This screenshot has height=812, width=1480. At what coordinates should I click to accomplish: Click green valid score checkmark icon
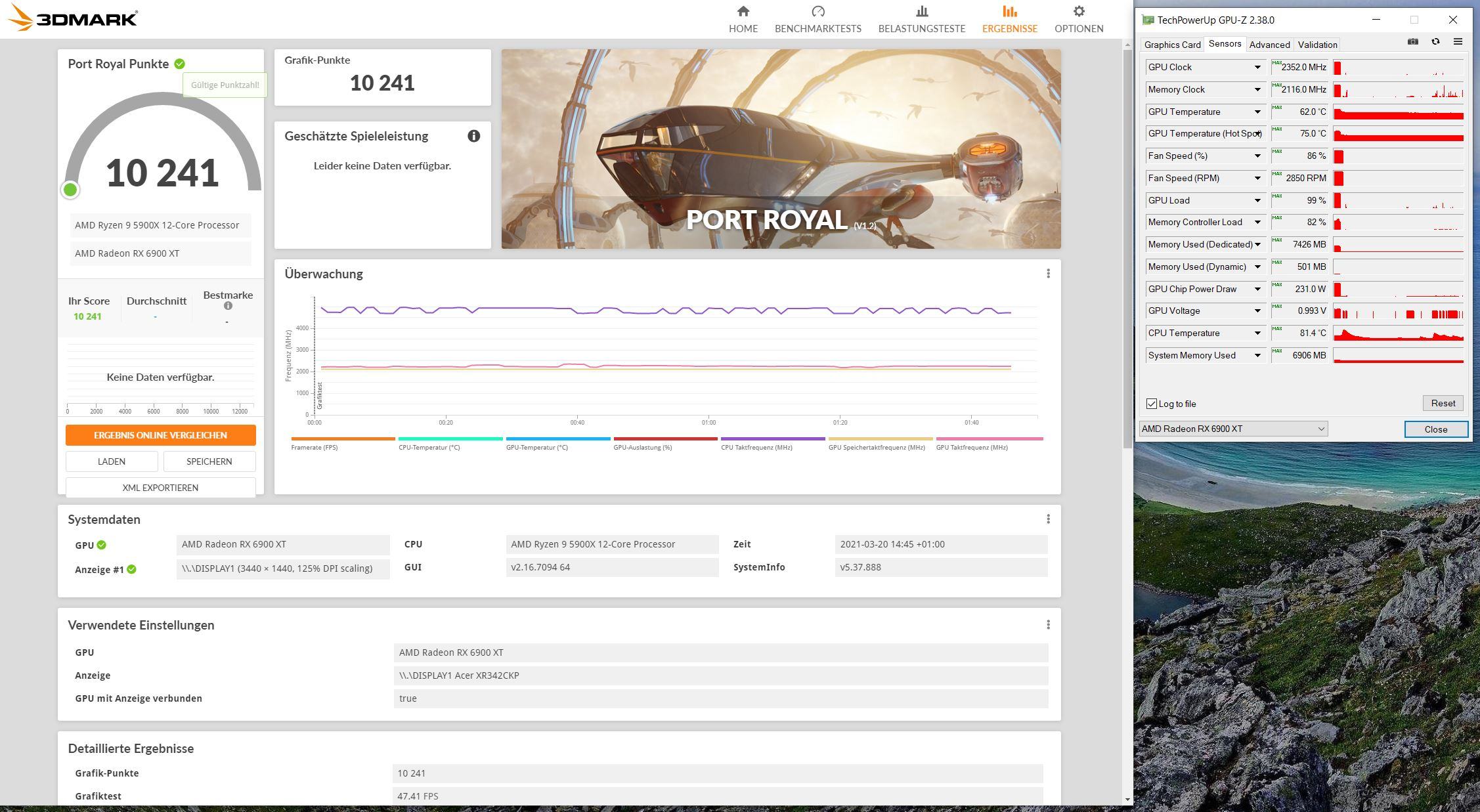(180, 64)
